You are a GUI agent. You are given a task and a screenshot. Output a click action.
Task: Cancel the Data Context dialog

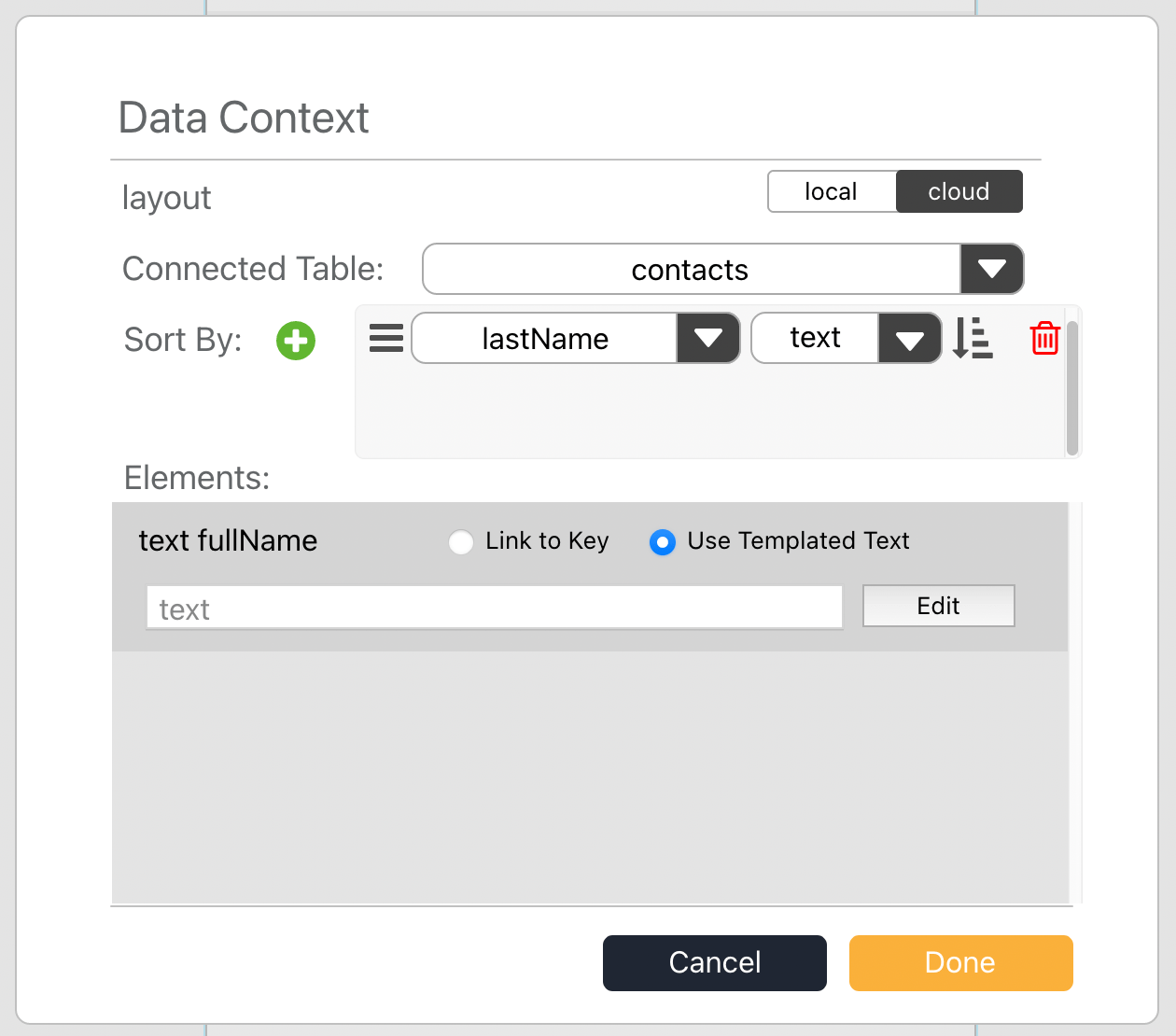point(715,962)
